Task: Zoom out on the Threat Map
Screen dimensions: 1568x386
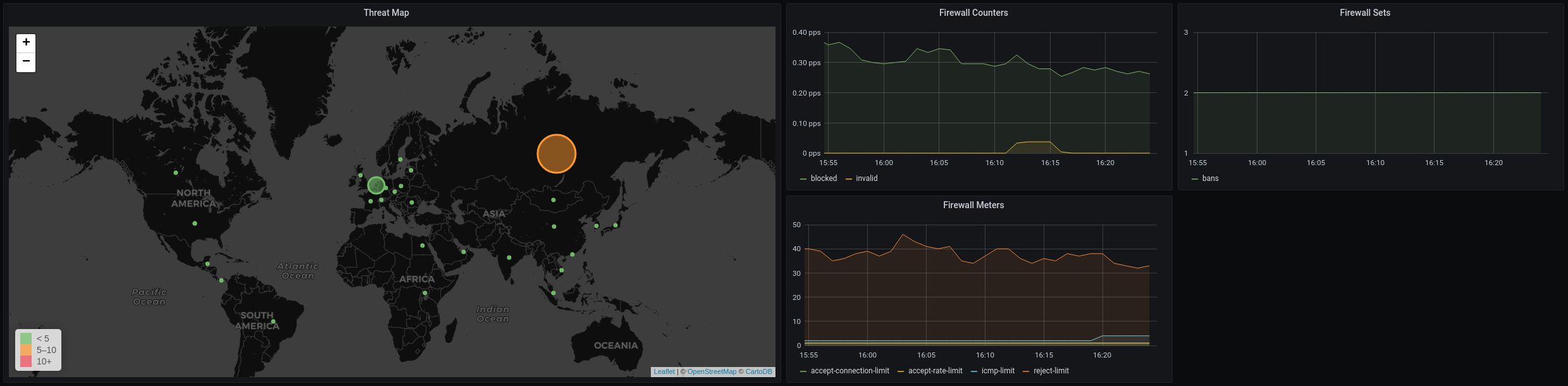Action: (26, 61)
